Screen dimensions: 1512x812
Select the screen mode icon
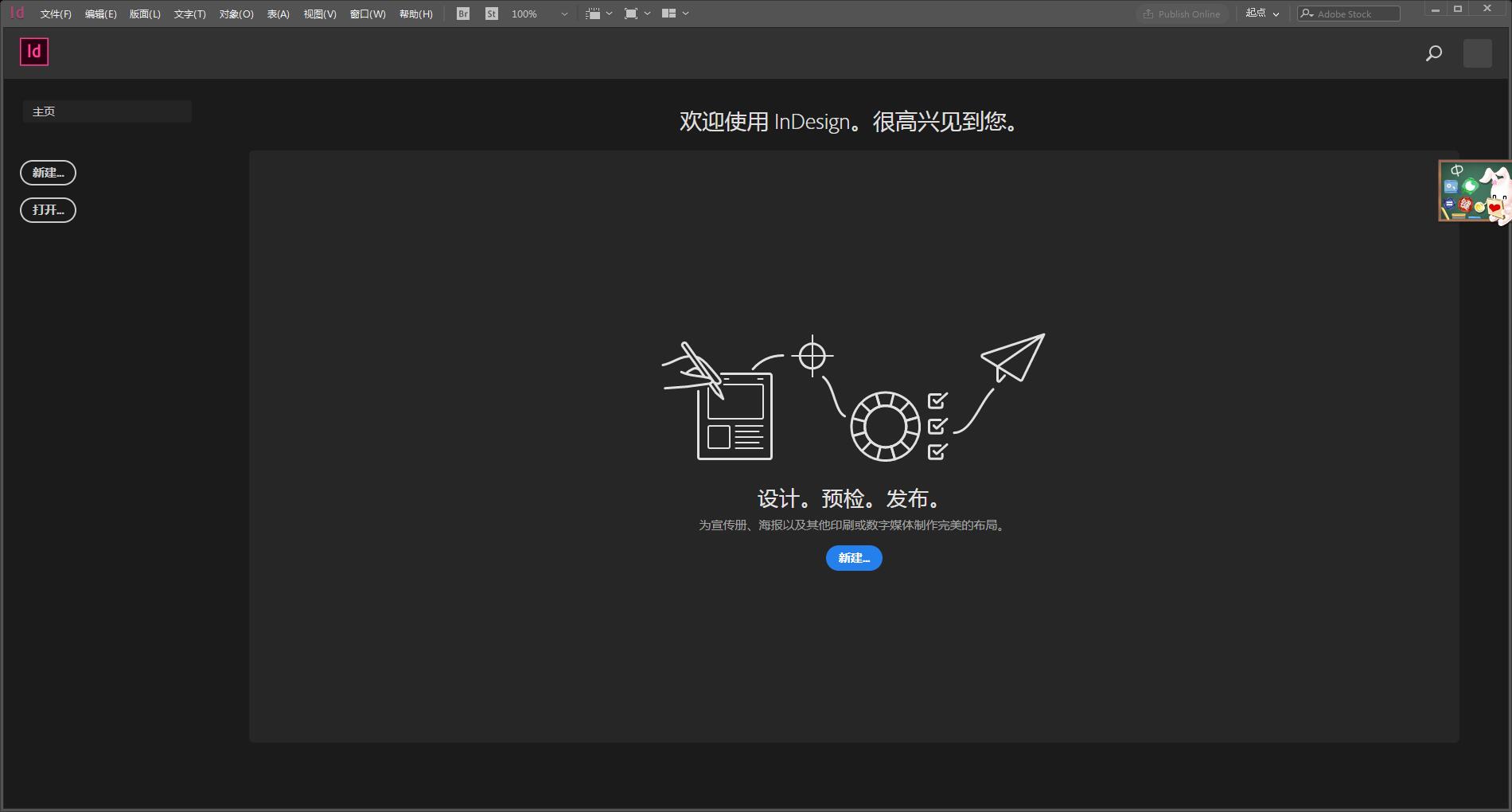629,13
